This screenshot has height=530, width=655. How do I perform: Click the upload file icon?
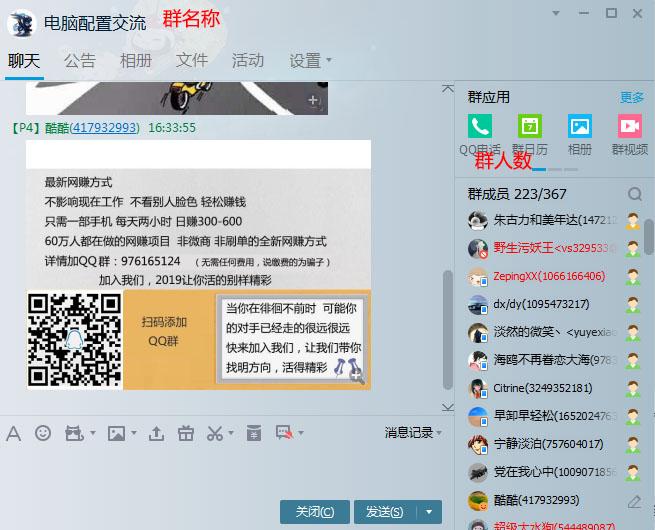(156, 434)
